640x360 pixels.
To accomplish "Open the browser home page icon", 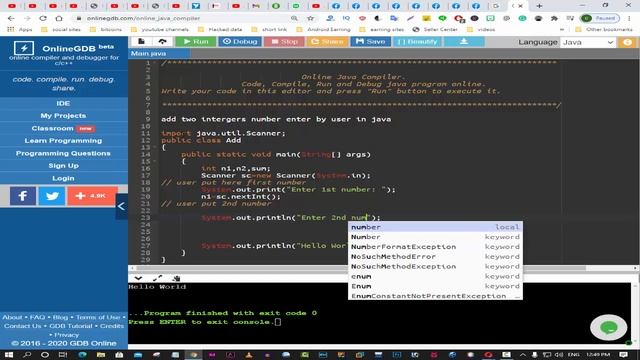I will coord(59,18).
